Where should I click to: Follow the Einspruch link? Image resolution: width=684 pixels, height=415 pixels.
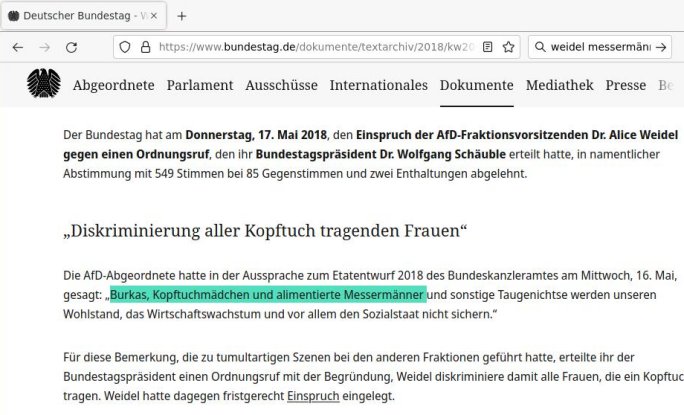[313, 396]
